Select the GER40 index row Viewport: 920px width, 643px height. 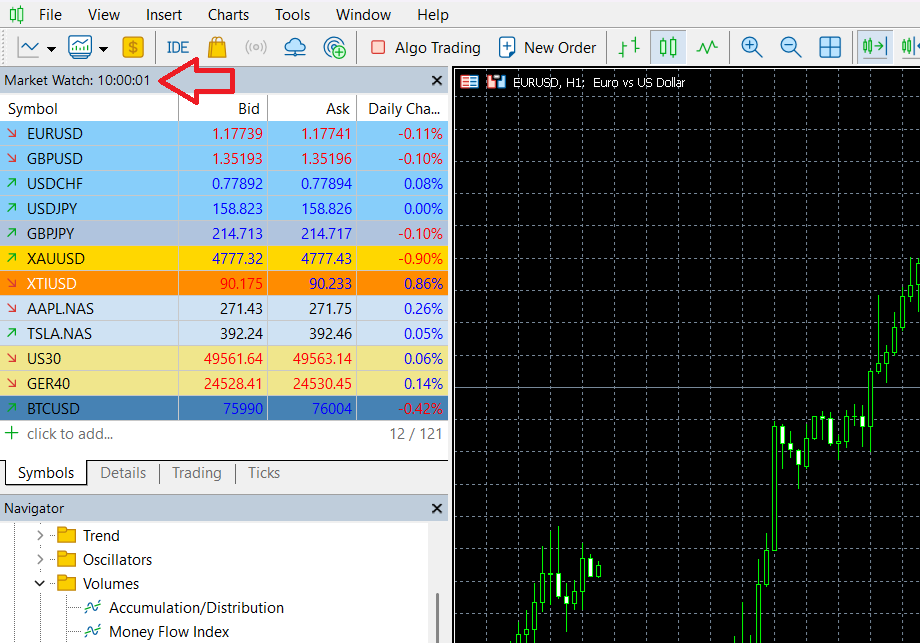click(224, 383)
